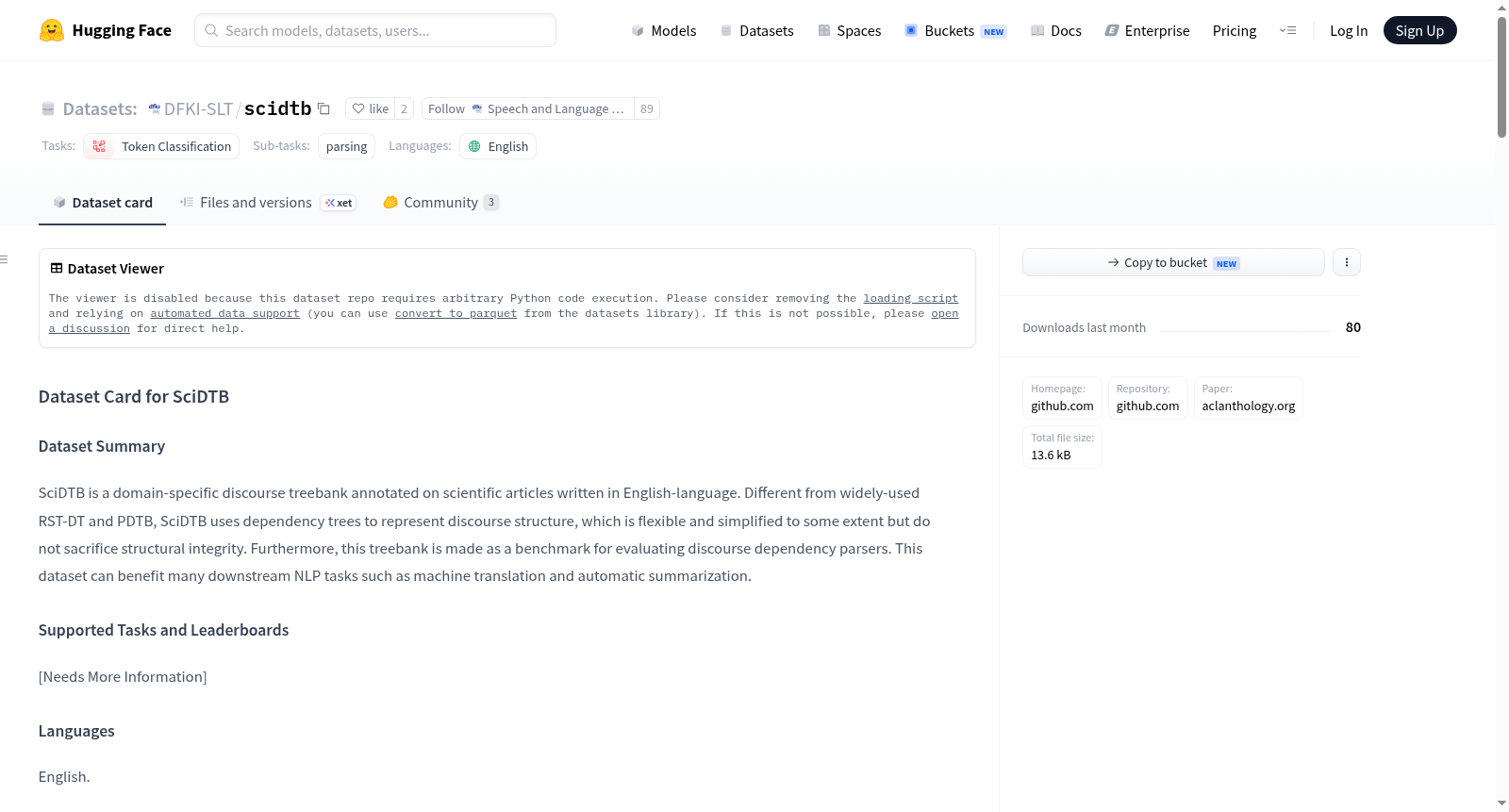Click the Sign Up button
Viewport: 1509px width, 812px height.
[1419, 30]
